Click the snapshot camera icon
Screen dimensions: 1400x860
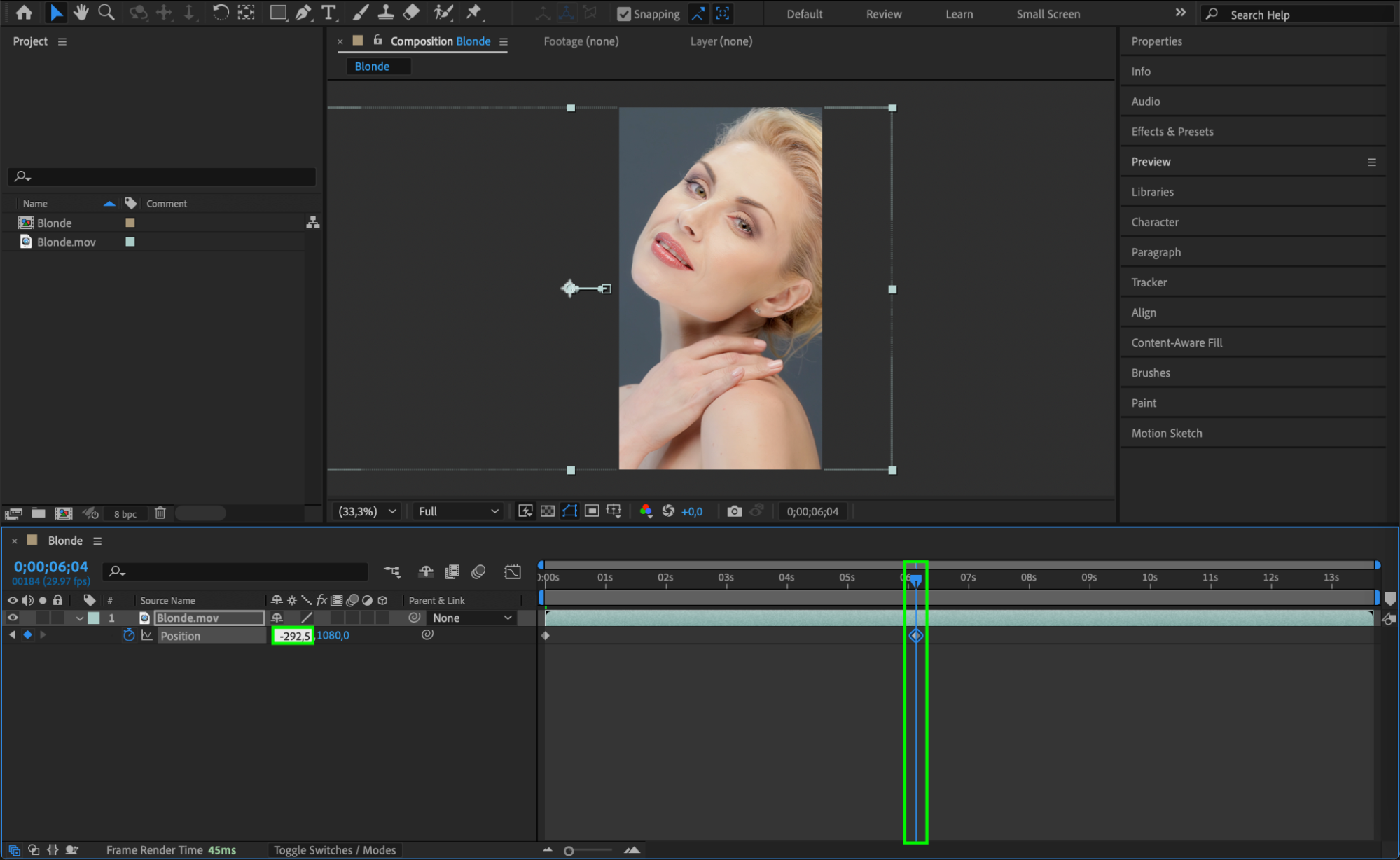pos(733,511)
